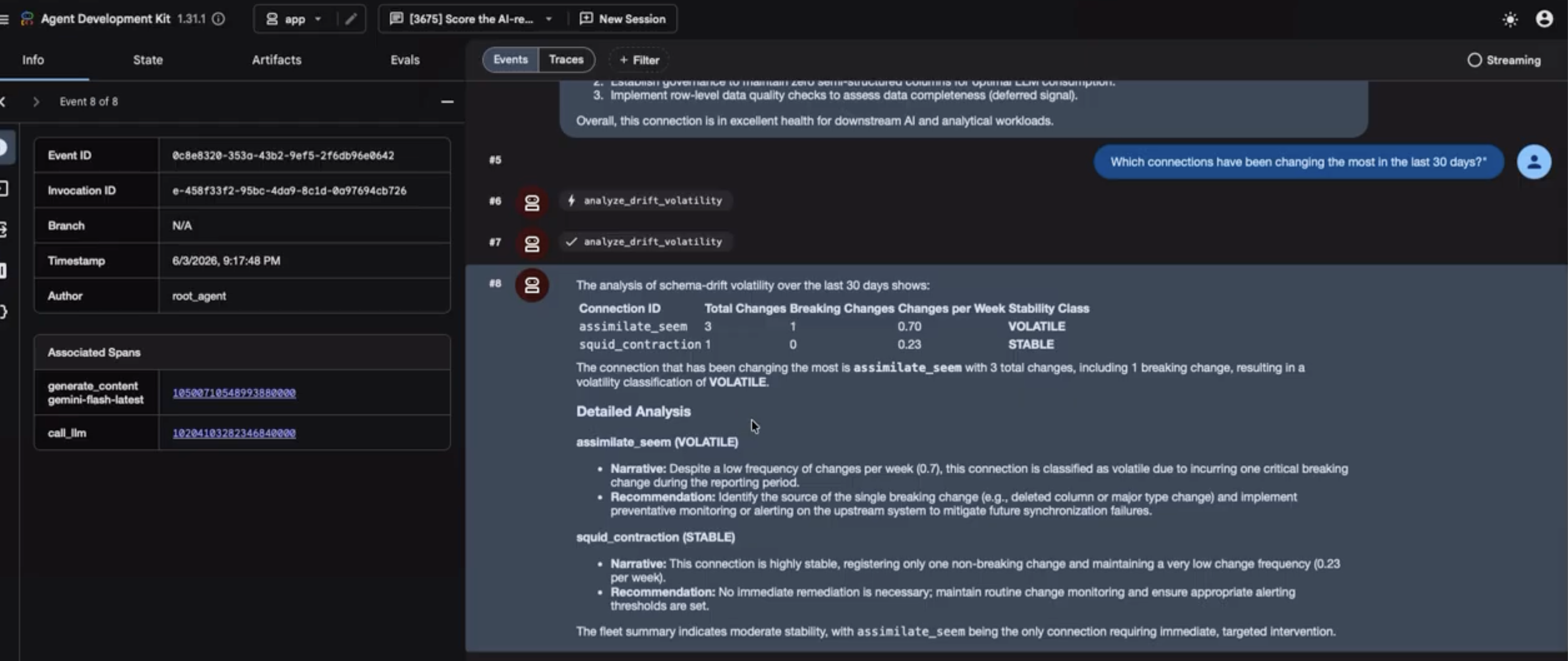Add a Filter to events

point(639,59)
